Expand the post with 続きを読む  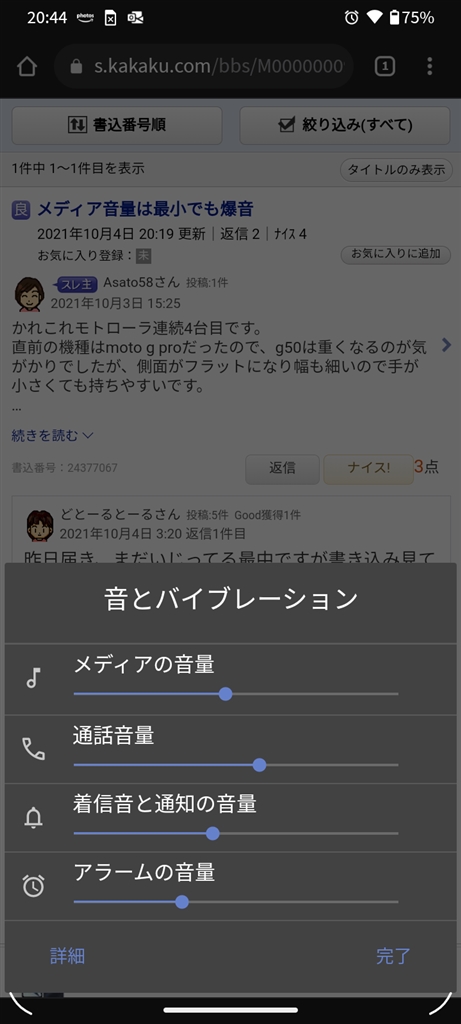[x=52, y=435]
